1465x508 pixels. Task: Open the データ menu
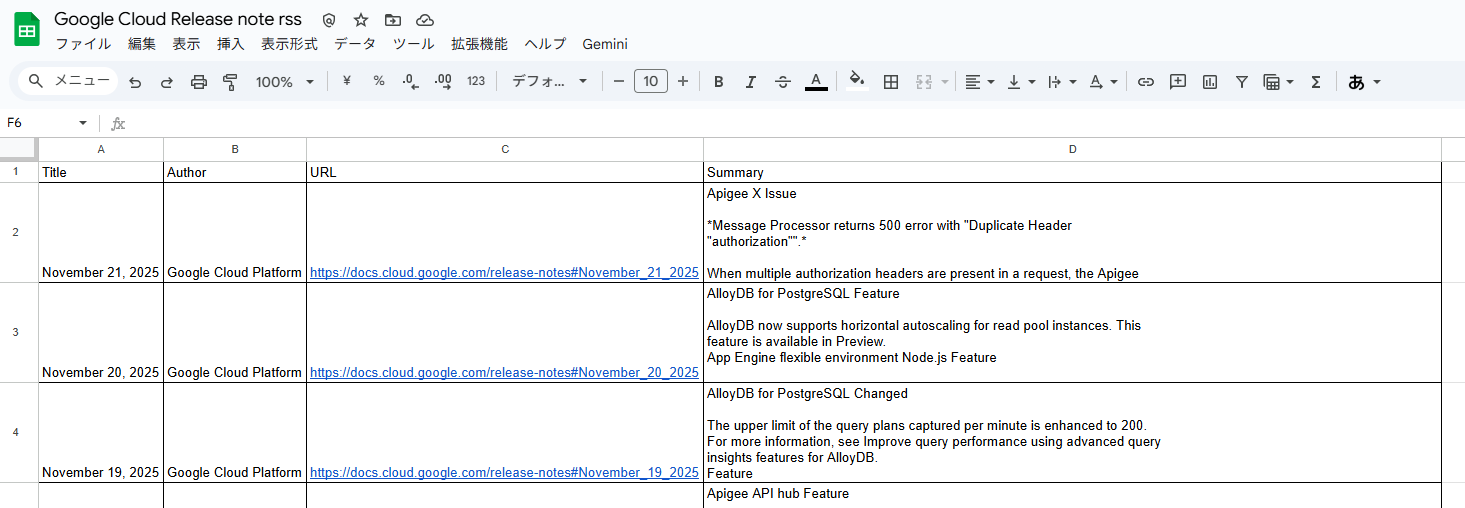(355, 44)
